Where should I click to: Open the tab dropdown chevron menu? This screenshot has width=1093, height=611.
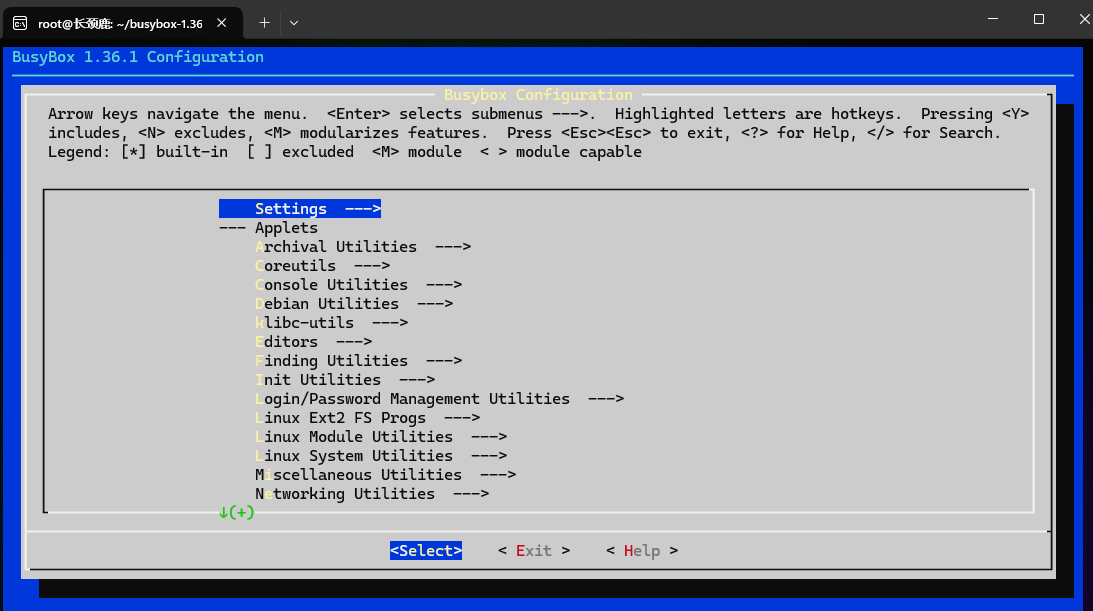[294, 22]
